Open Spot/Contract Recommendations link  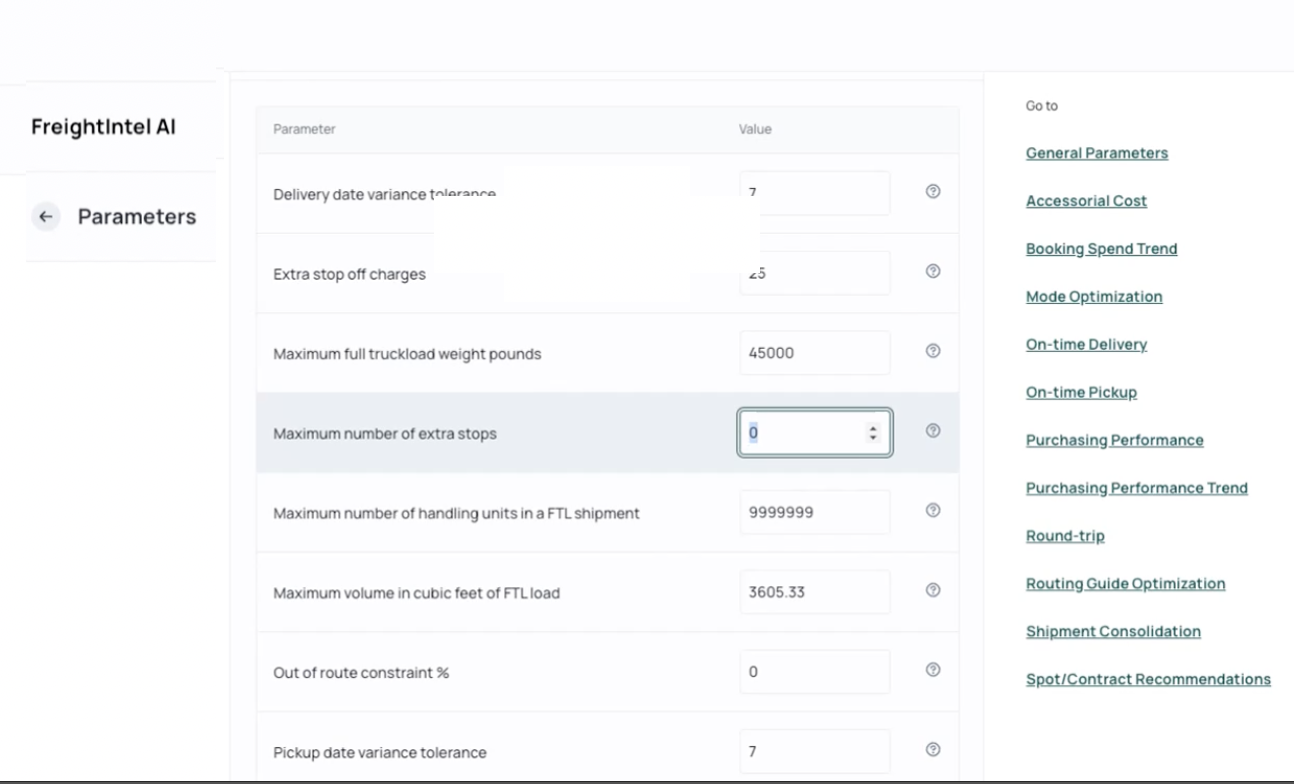[1148, 680]
